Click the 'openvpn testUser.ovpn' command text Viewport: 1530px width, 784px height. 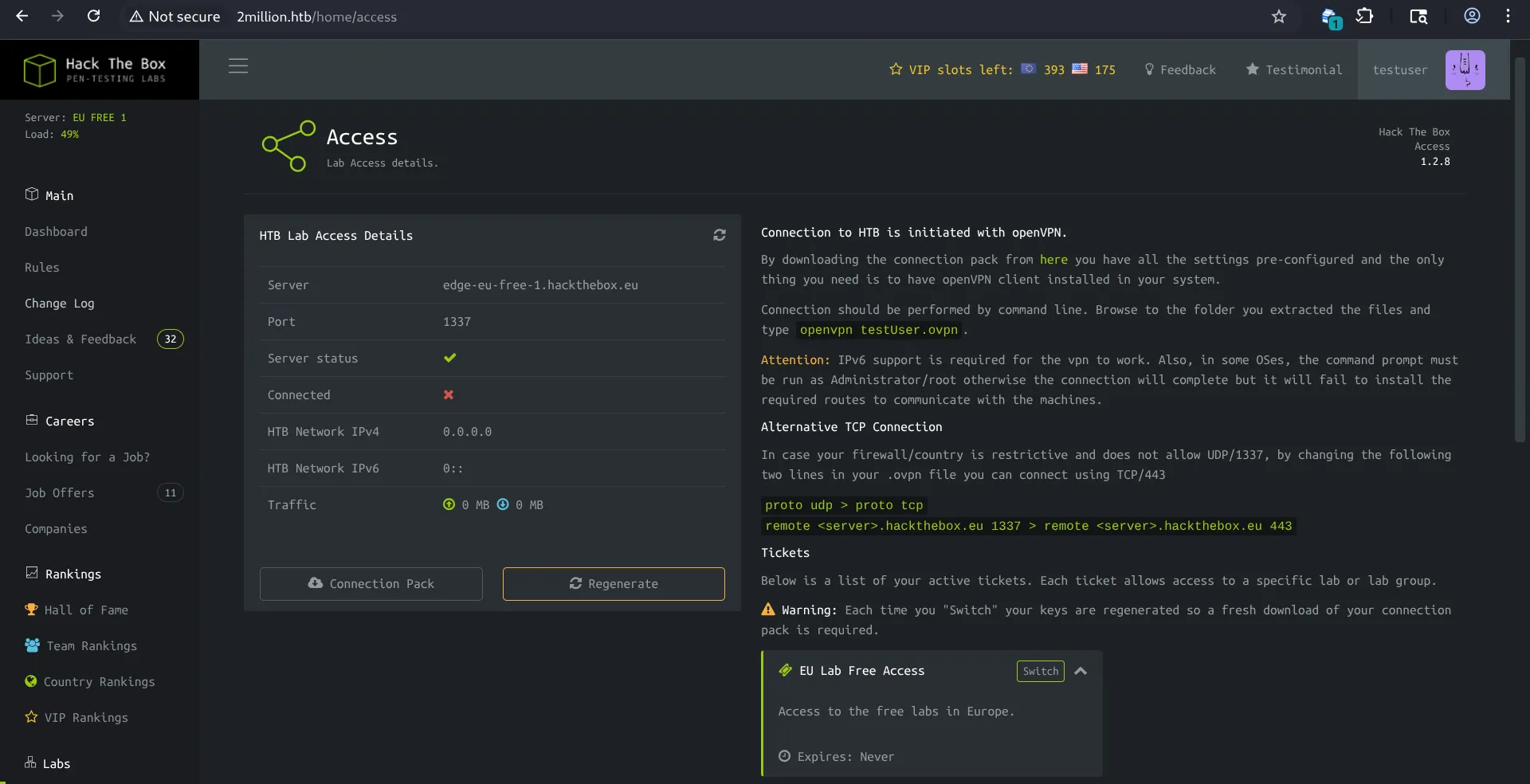coord(879,329)
